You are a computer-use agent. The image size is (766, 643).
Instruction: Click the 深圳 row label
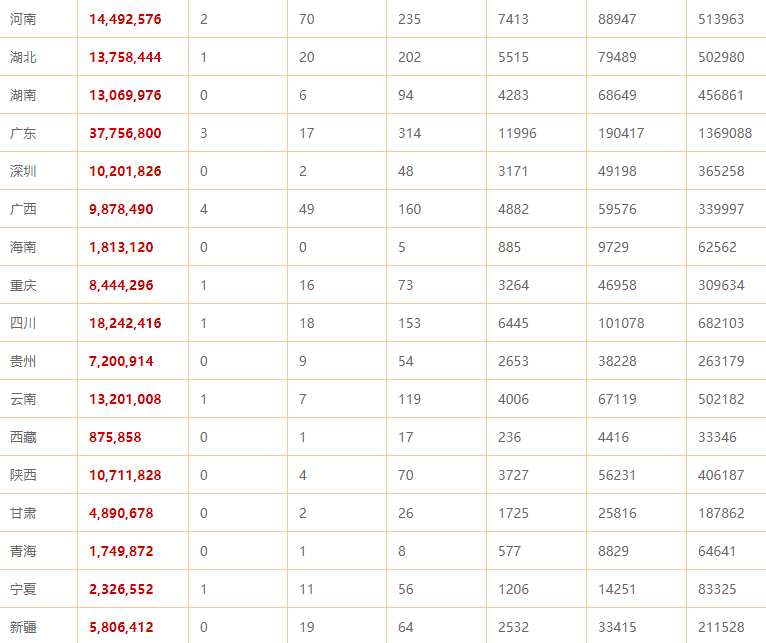[x=23, y=171]
